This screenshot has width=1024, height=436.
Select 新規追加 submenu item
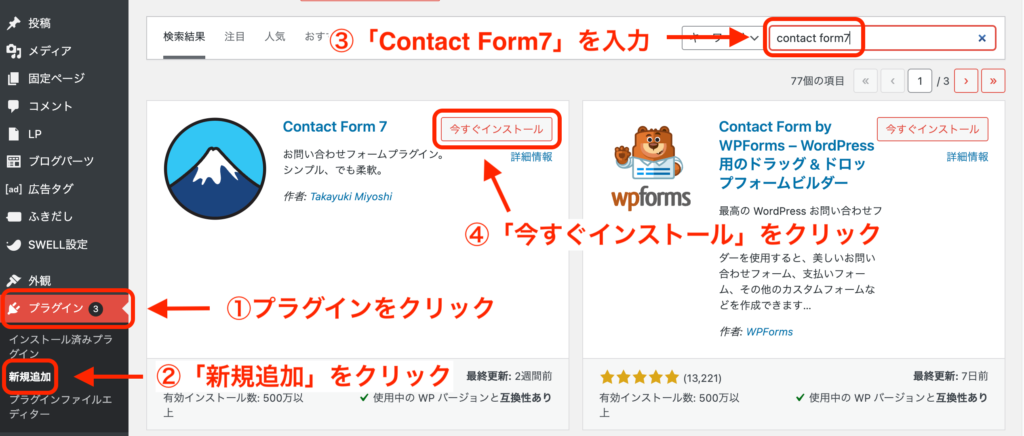point(29,377)
